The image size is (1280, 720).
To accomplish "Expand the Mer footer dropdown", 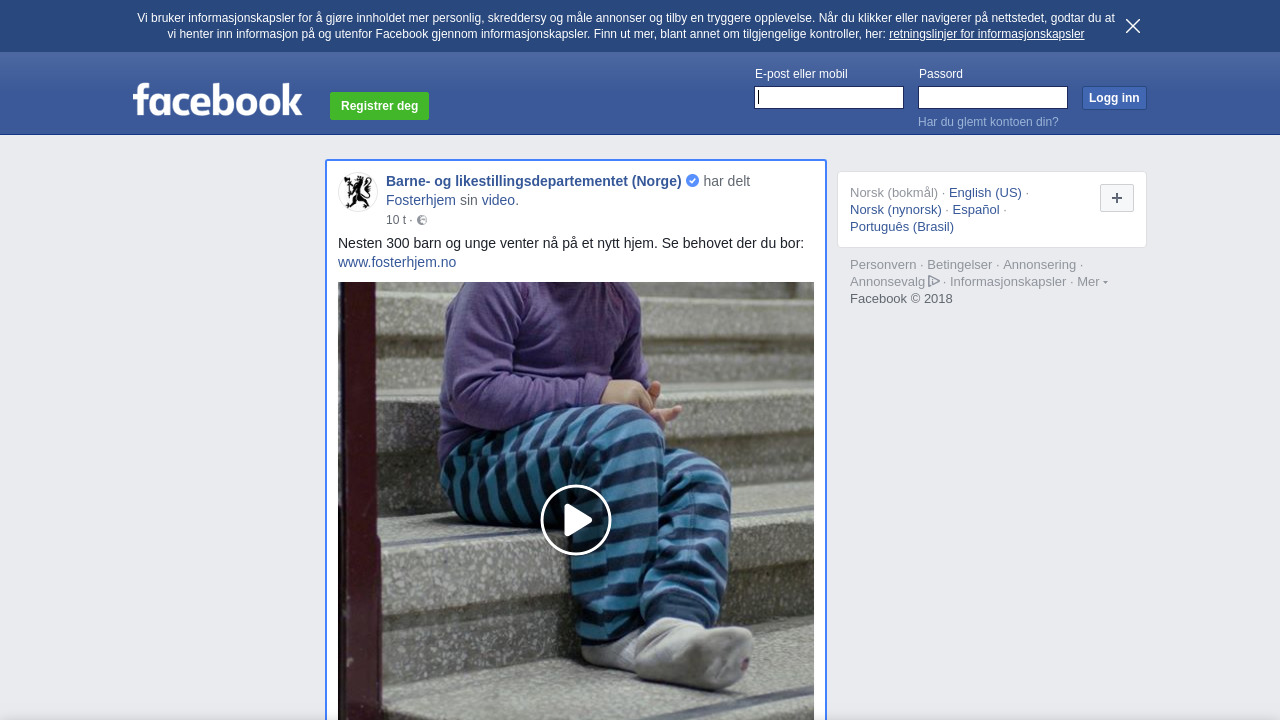I will [x=1092, y=282].
